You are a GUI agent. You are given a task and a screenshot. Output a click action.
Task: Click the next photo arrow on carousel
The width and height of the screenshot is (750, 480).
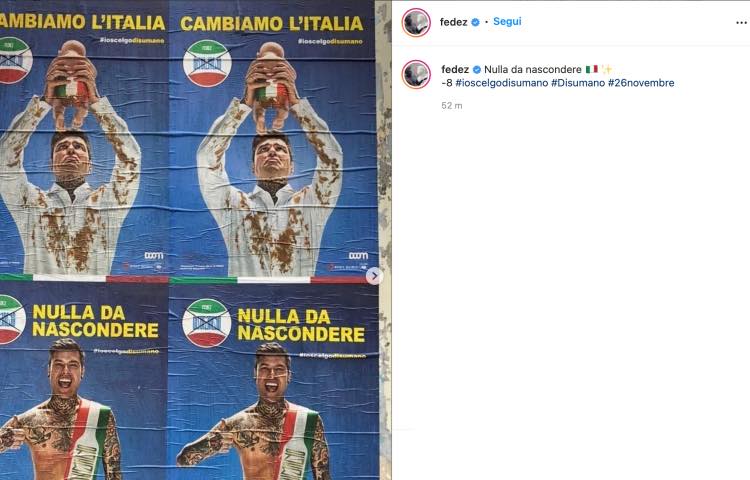click(x=375, y=276)
